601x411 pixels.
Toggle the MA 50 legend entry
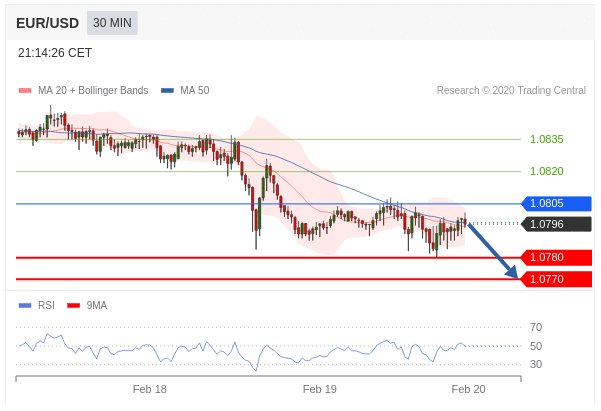[x=185, y=90]
